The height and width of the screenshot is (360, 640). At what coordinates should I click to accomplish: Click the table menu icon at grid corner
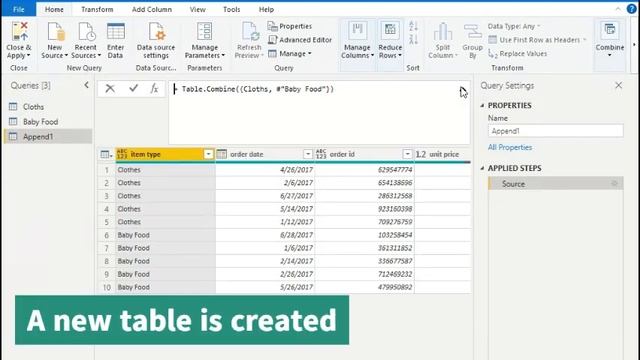[x=106, y=154]
